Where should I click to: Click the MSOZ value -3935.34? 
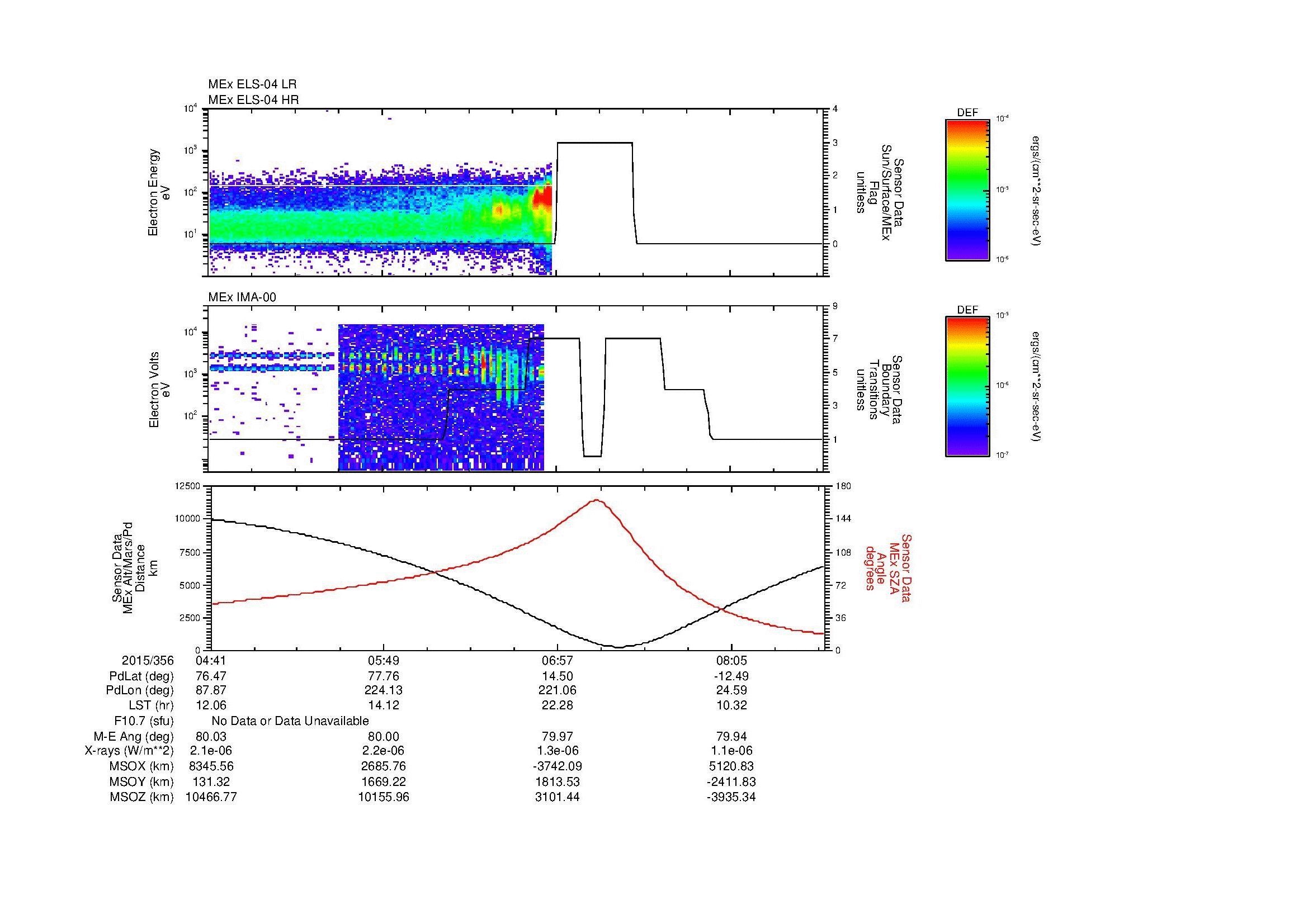731,797
